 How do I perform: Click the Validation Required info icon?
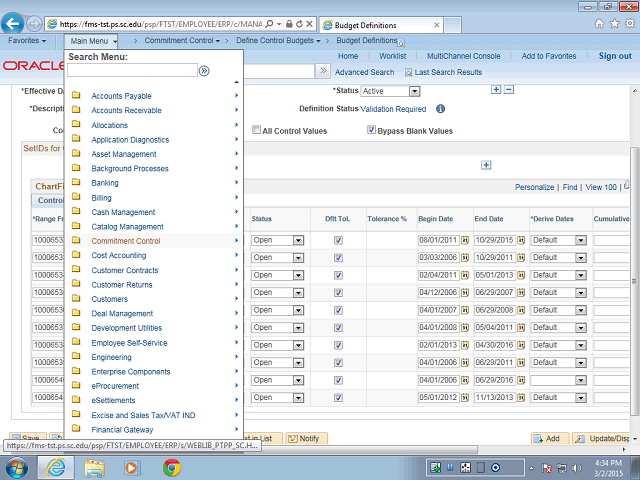click(440, 108)
